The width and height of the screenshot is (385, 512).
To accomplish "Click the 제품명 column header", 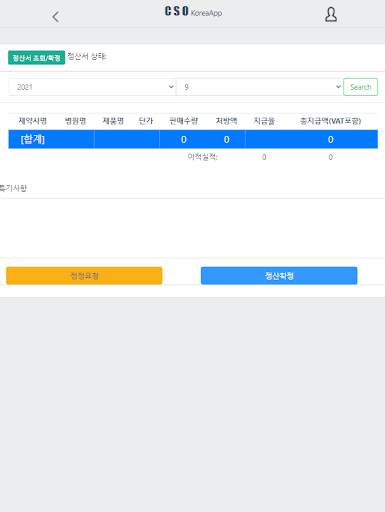I will [x=113, y=121].
